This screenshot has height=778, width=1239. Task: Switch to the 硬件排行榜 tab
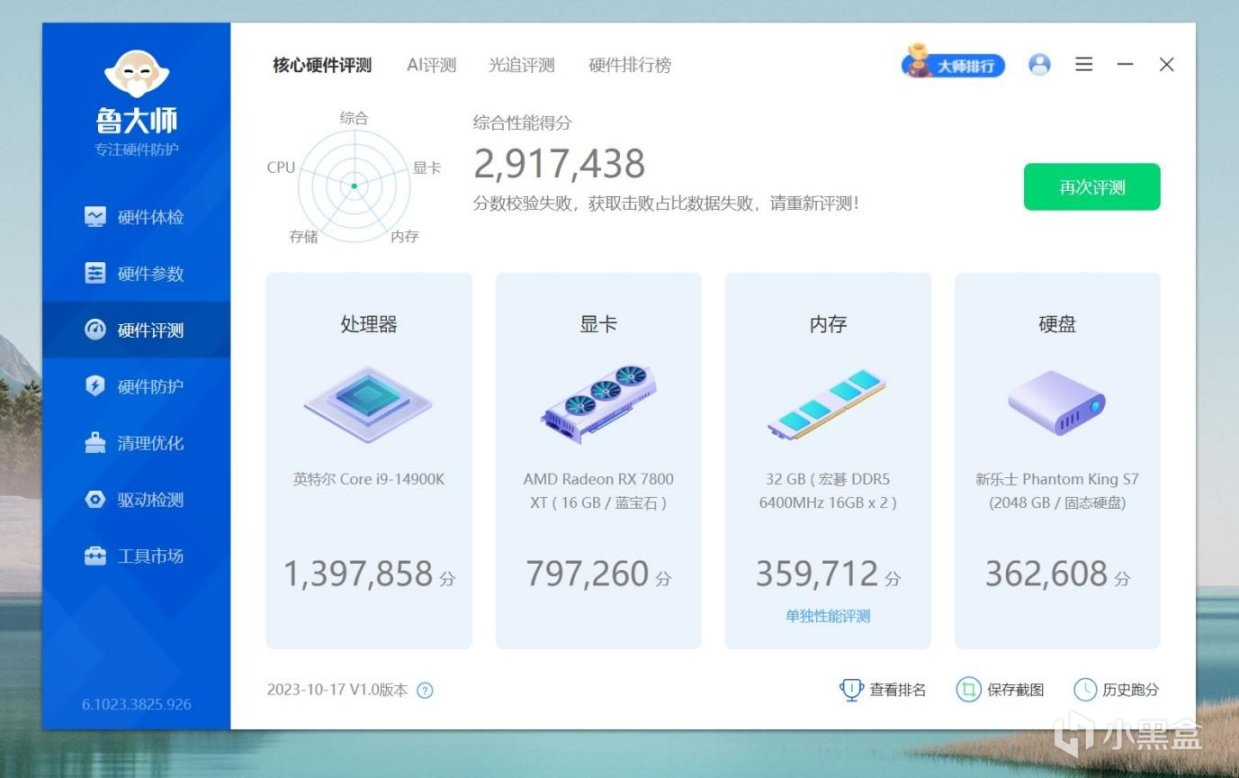point(630,65)
